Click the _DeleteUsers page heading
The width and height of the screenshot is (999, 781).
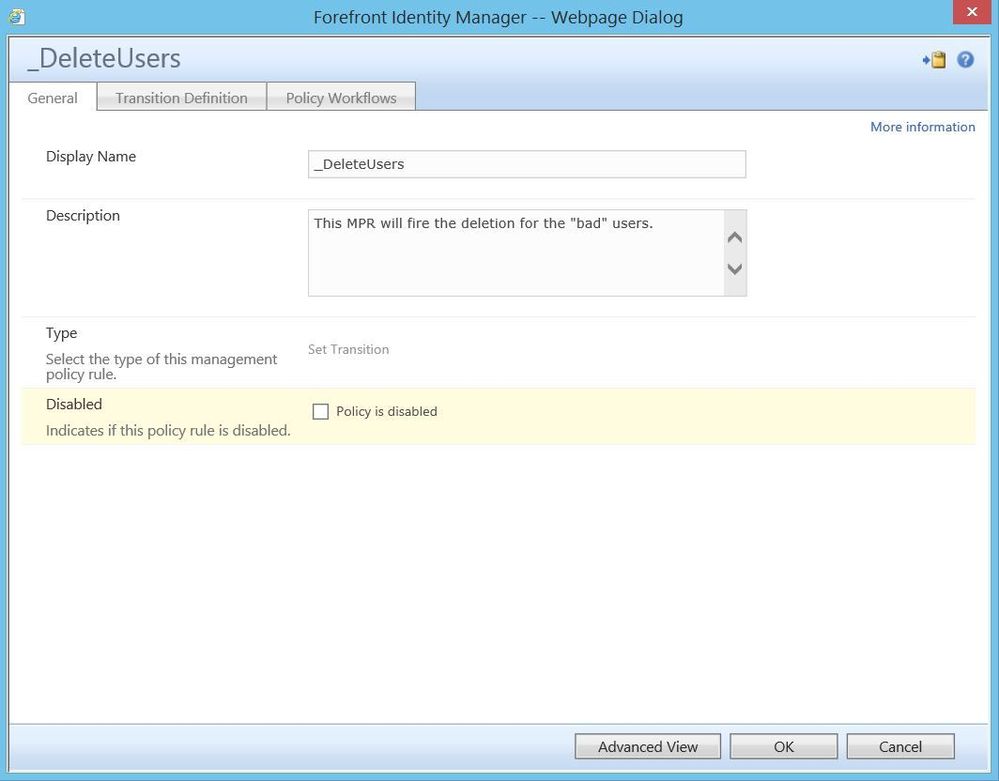click(104, 59)
